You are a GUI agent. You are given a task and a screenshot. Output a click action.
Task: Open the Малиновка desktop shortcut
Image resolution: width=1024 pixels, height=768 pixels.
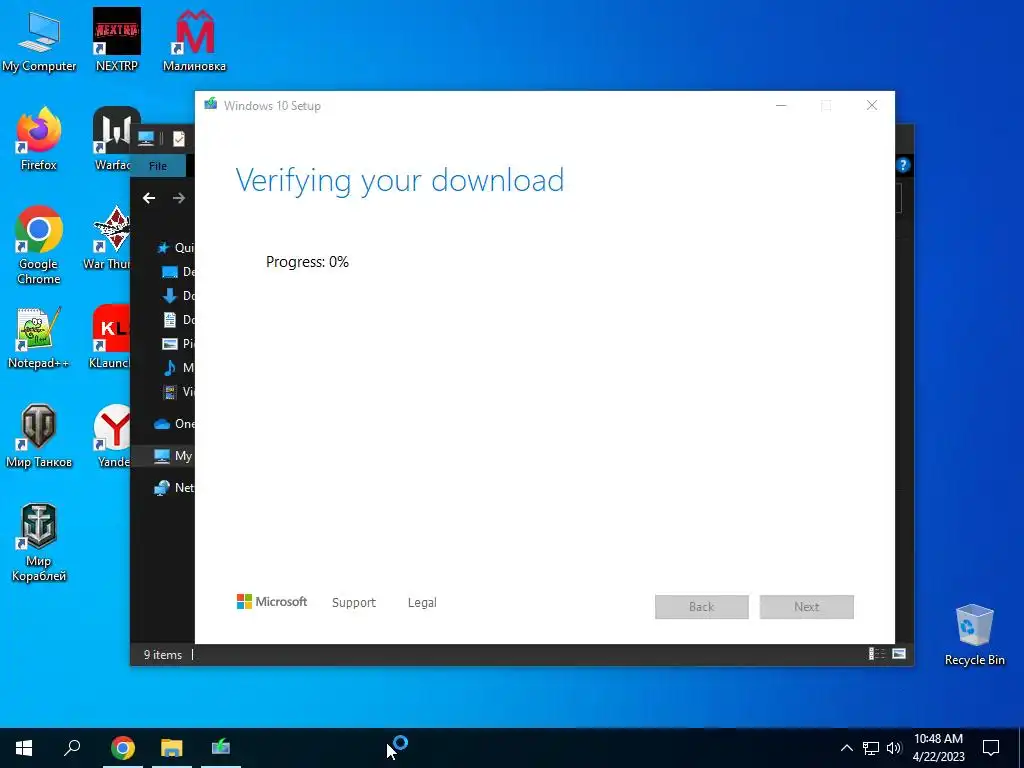(x=195, y=41)
